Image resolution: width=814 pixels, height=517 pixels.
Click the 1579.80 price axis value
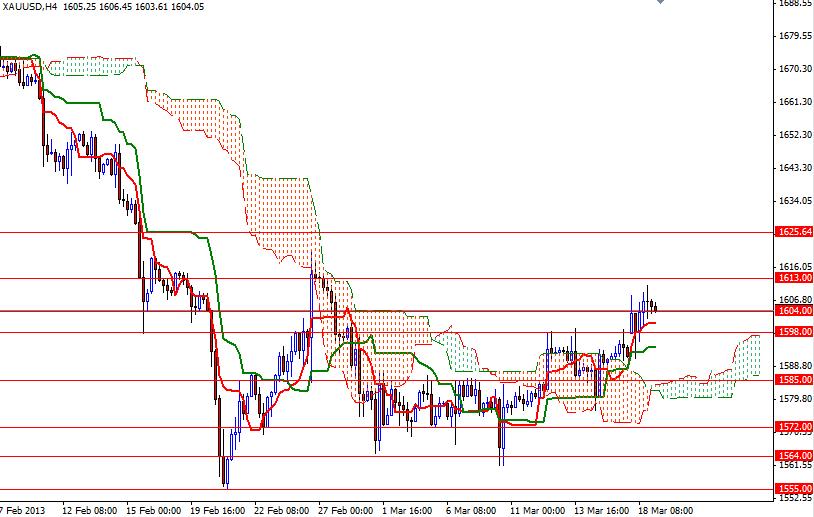795,399
